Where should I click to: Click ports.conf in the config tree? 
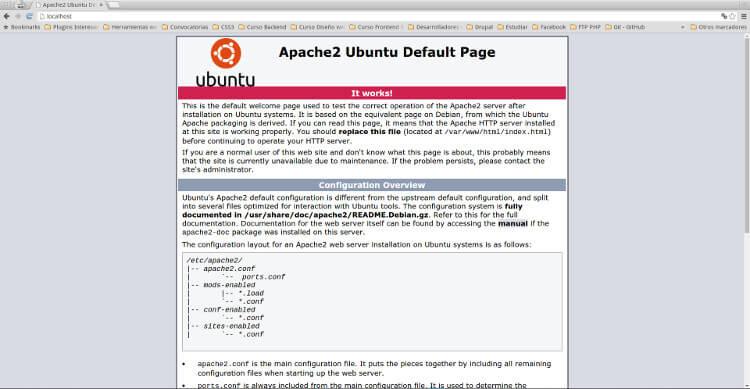263,277
